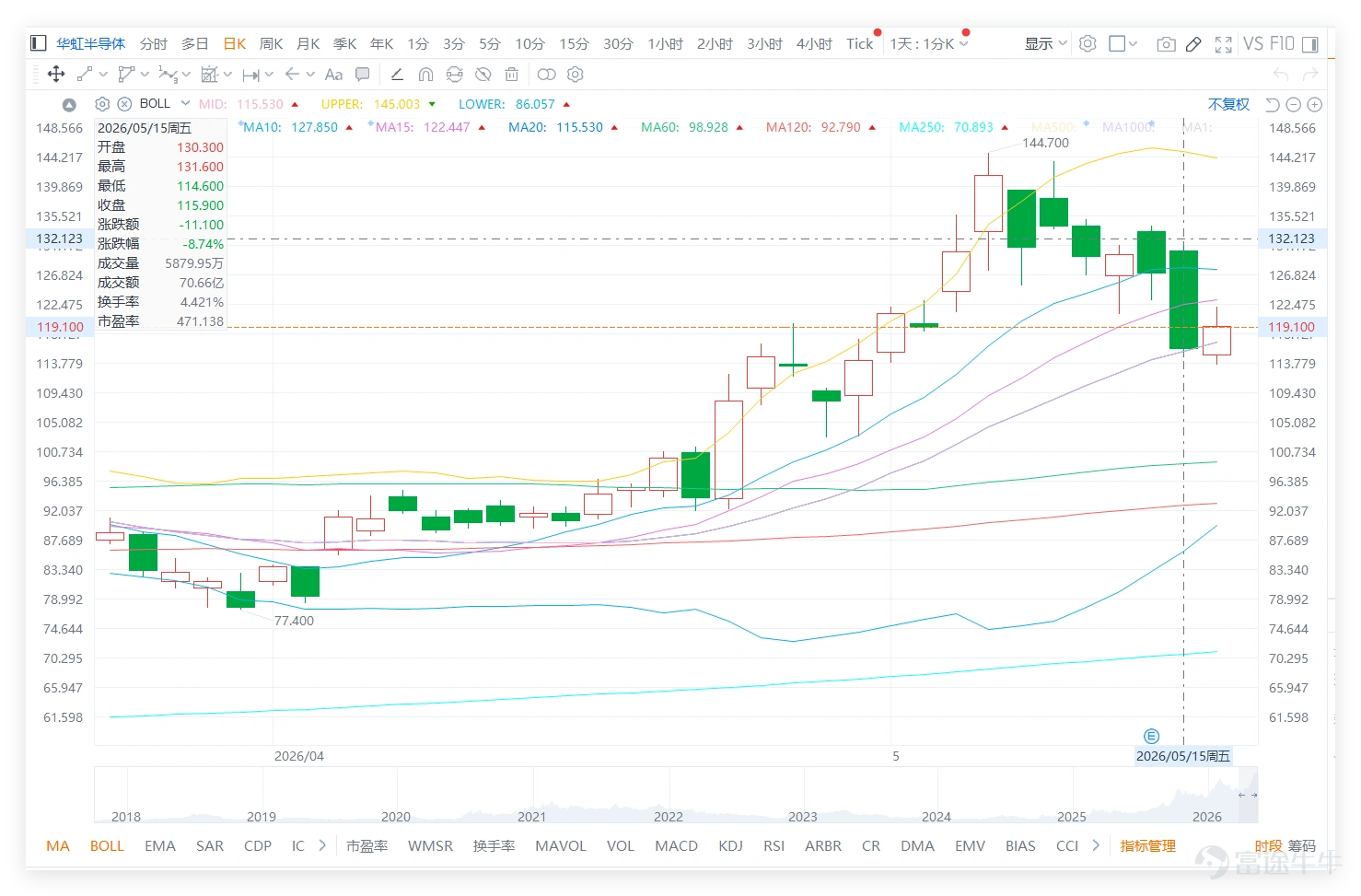
Task: Hide all drawings with crossed eye icon
Action: (x=483, y=75)
